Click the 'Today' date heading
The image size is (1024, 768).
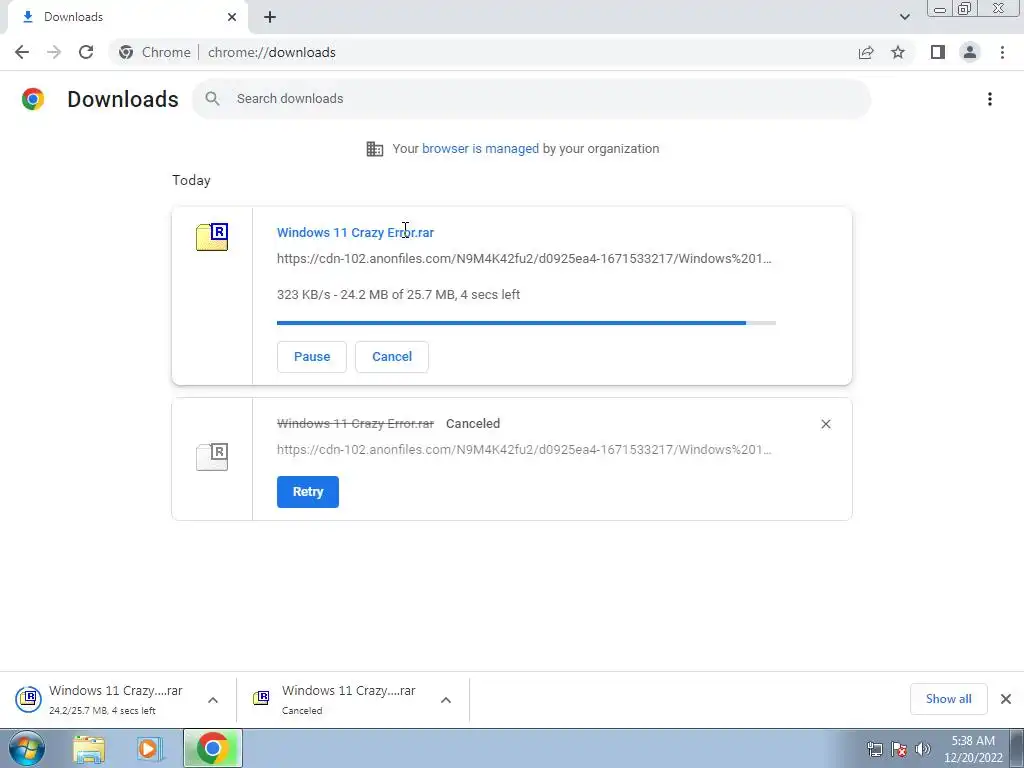(x=191, y=180)
